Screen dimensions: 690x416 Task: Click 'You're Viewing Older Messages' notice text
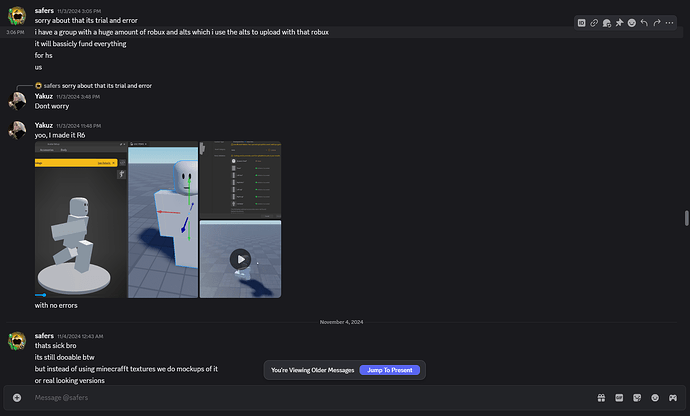click(x=312, y=370)
